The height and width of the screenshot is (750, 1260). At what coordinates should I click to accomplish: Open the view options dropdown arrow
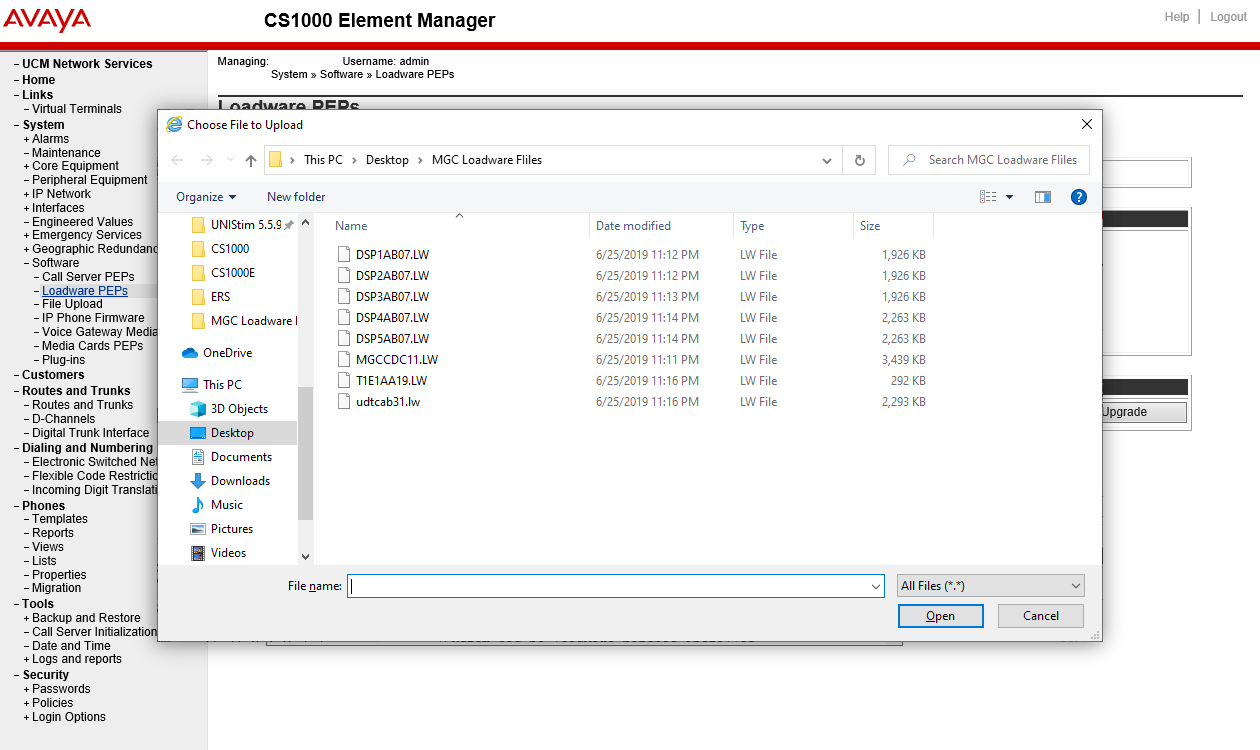click(1010, 197)
